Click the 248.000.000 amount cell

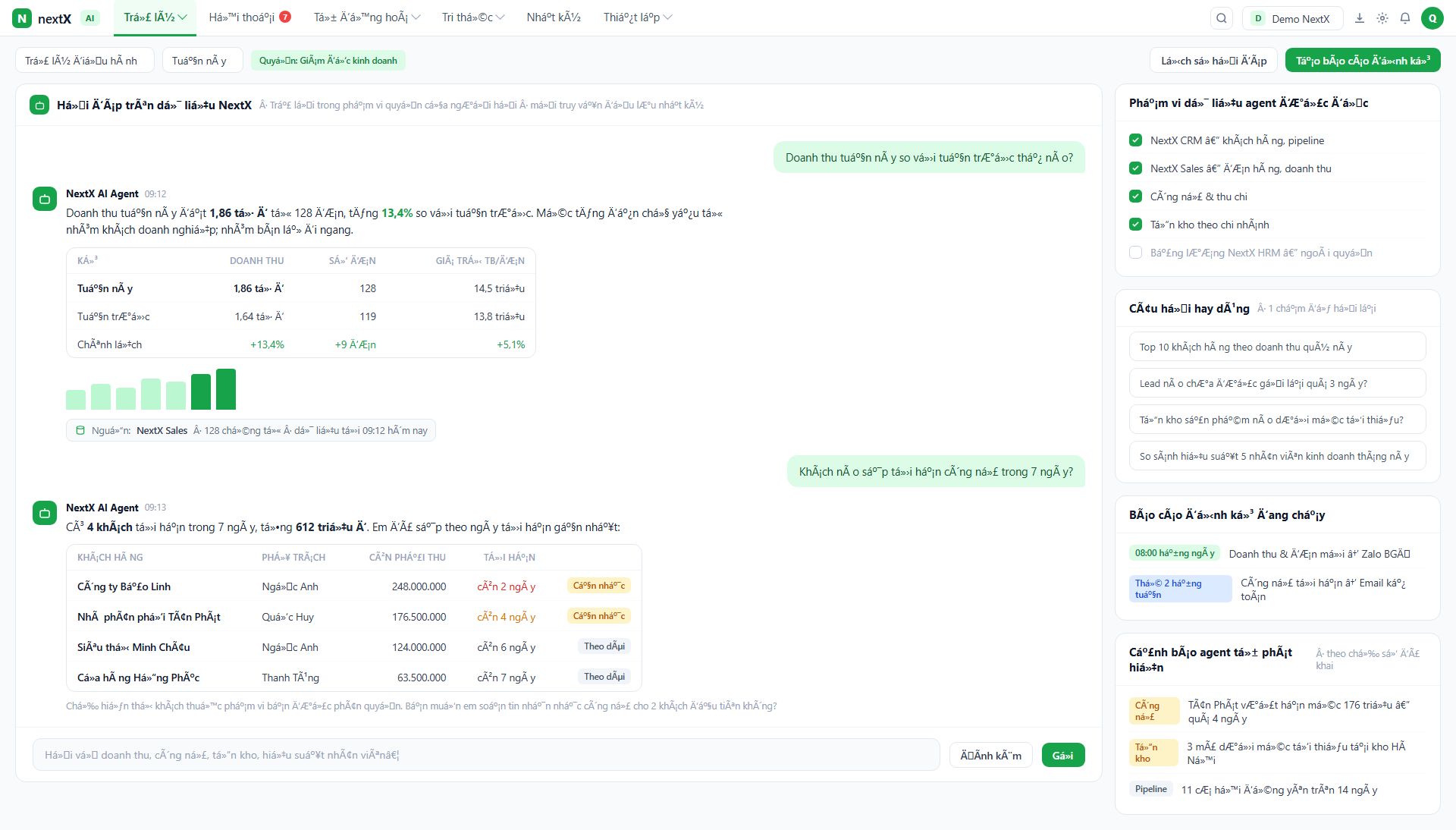[419, 586]
